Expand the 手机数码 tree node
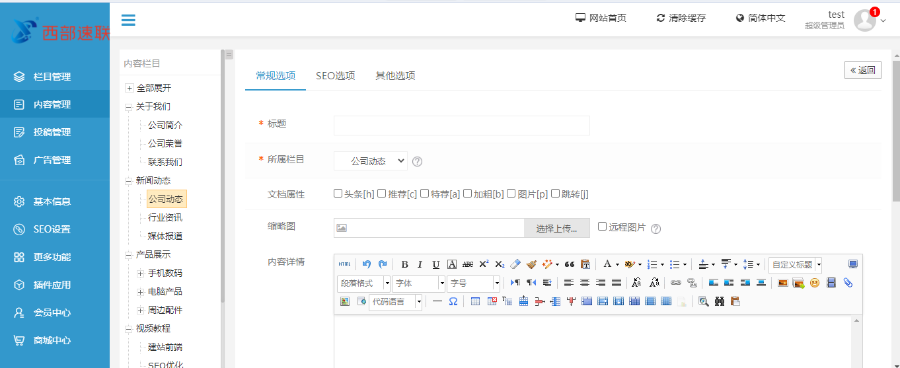 click(140, 273)
